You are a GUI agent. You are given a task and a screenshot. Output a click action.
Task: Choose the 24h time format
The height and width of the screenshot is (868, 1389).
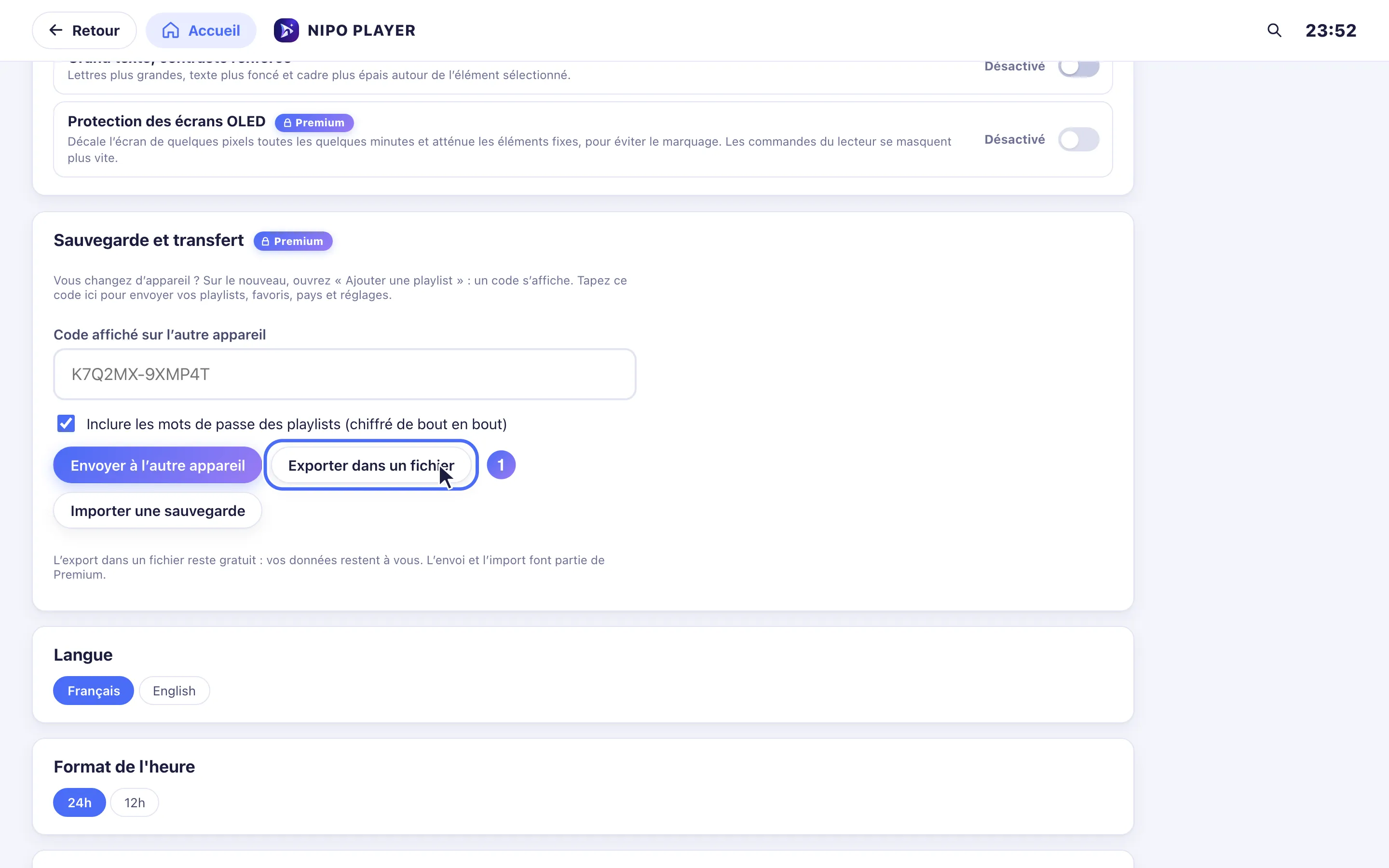click(79, 802)
